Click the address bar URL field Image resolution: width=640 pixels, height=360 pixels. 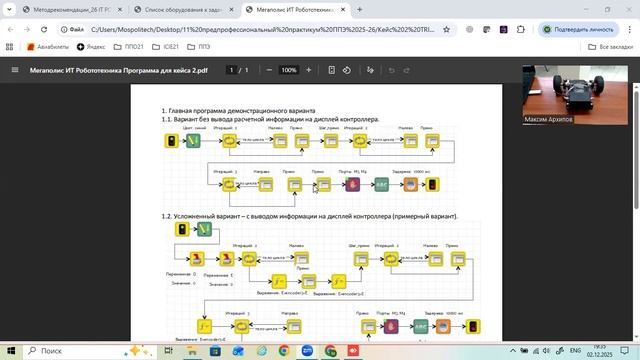[262, 29]
